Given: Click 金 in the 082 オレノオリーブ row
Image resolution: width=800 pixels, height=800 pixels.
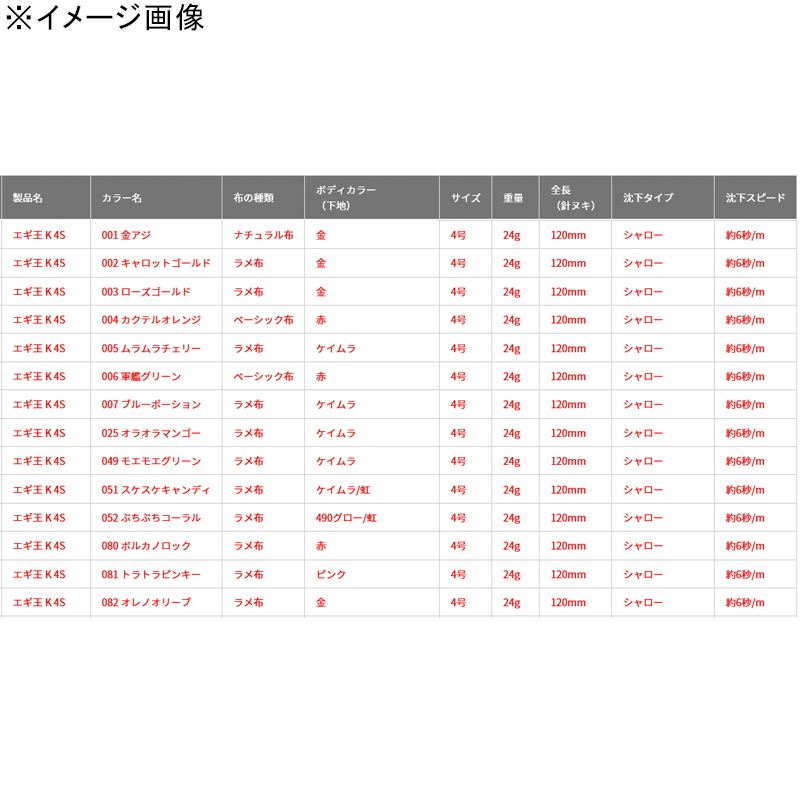Looking at the screenshot, I should click(321, 603).
